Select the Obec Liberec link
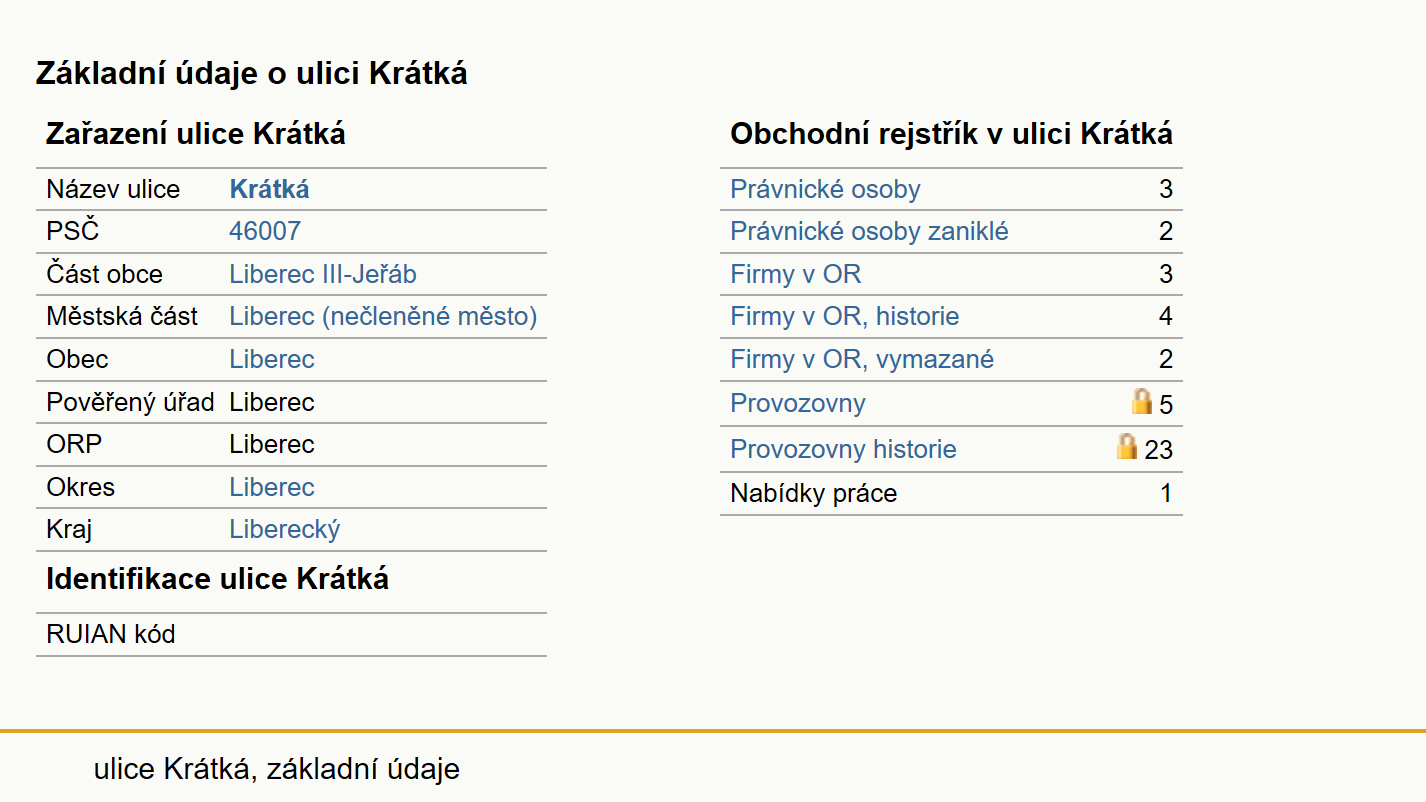 272,359
